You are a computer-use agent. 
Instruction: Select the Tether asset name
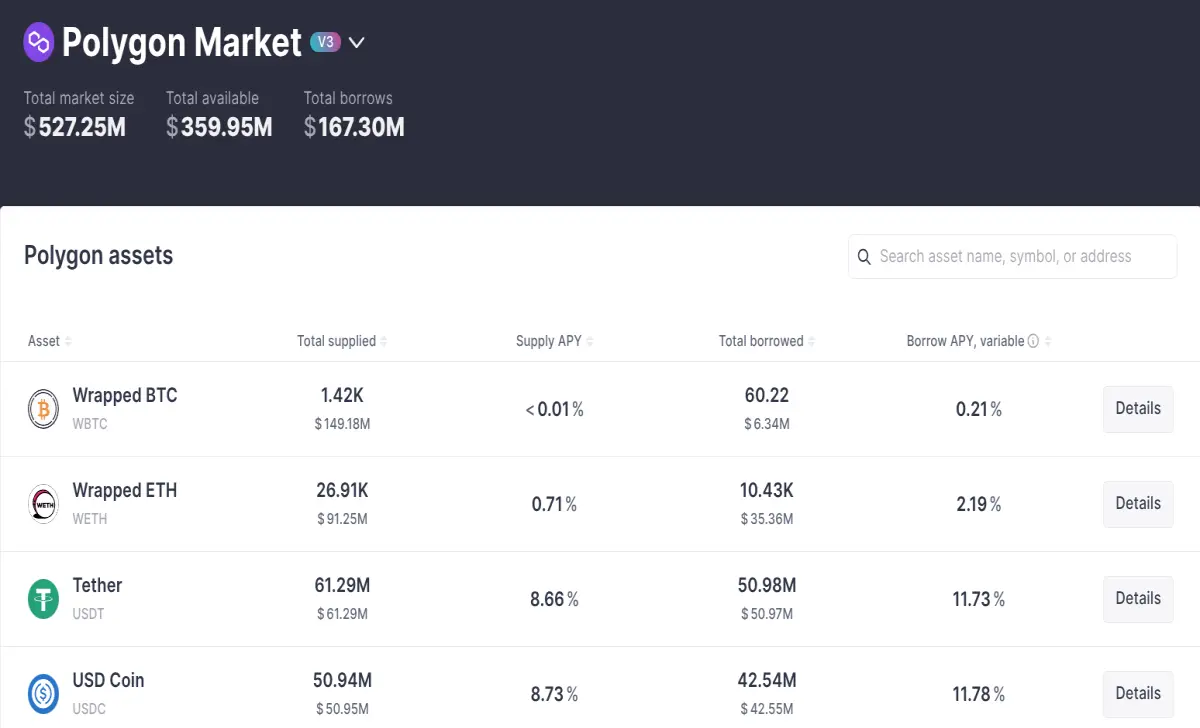click(97, 586)
